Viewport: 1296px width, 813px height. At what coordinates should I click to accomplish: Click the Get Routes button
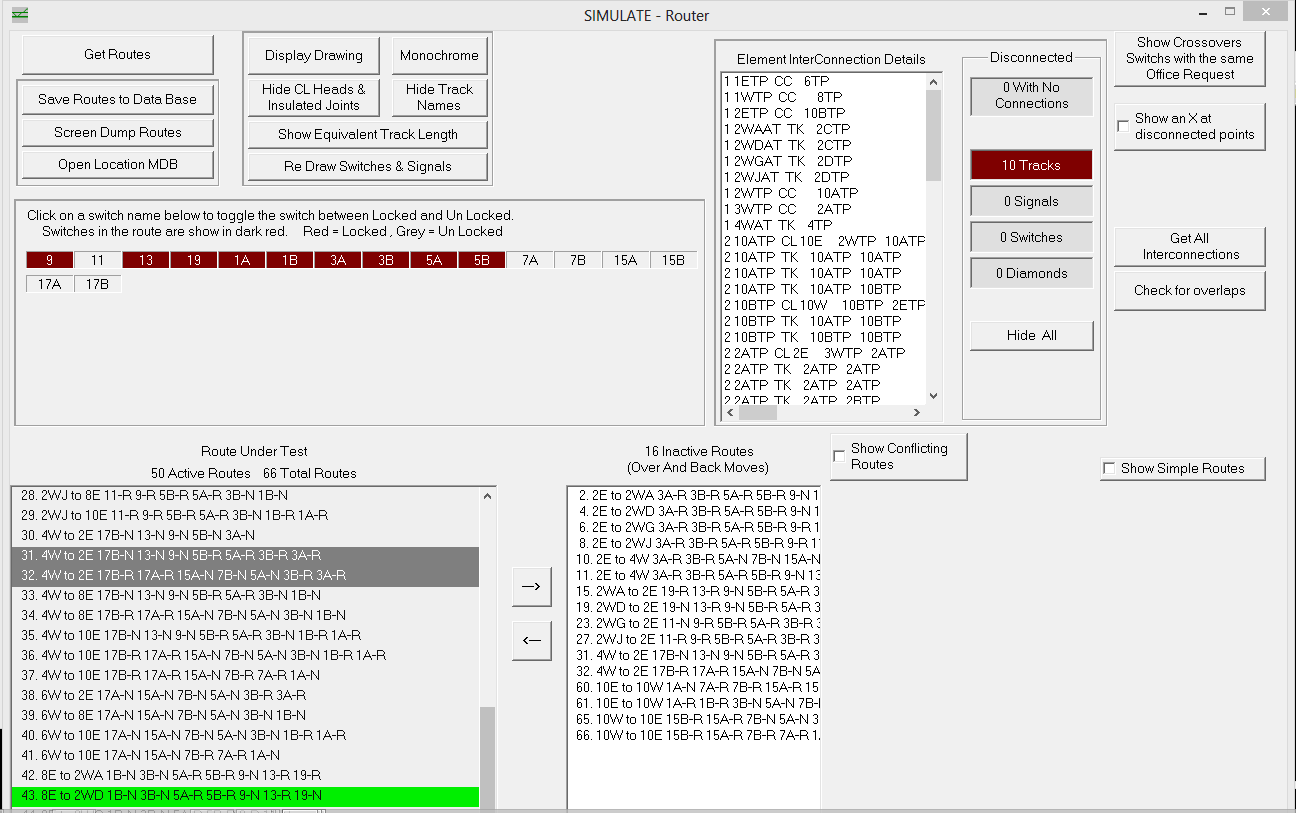(116, 53)
